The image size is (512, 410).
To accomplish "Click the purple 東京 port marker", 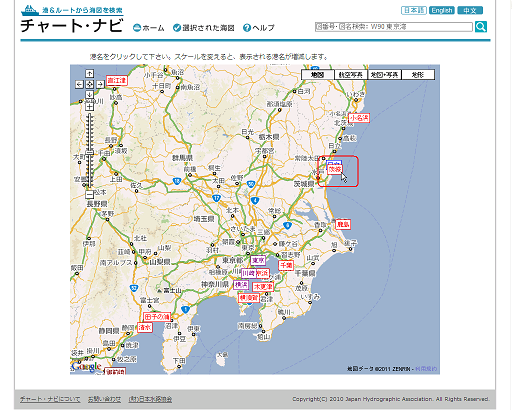I will click(258, 260).
